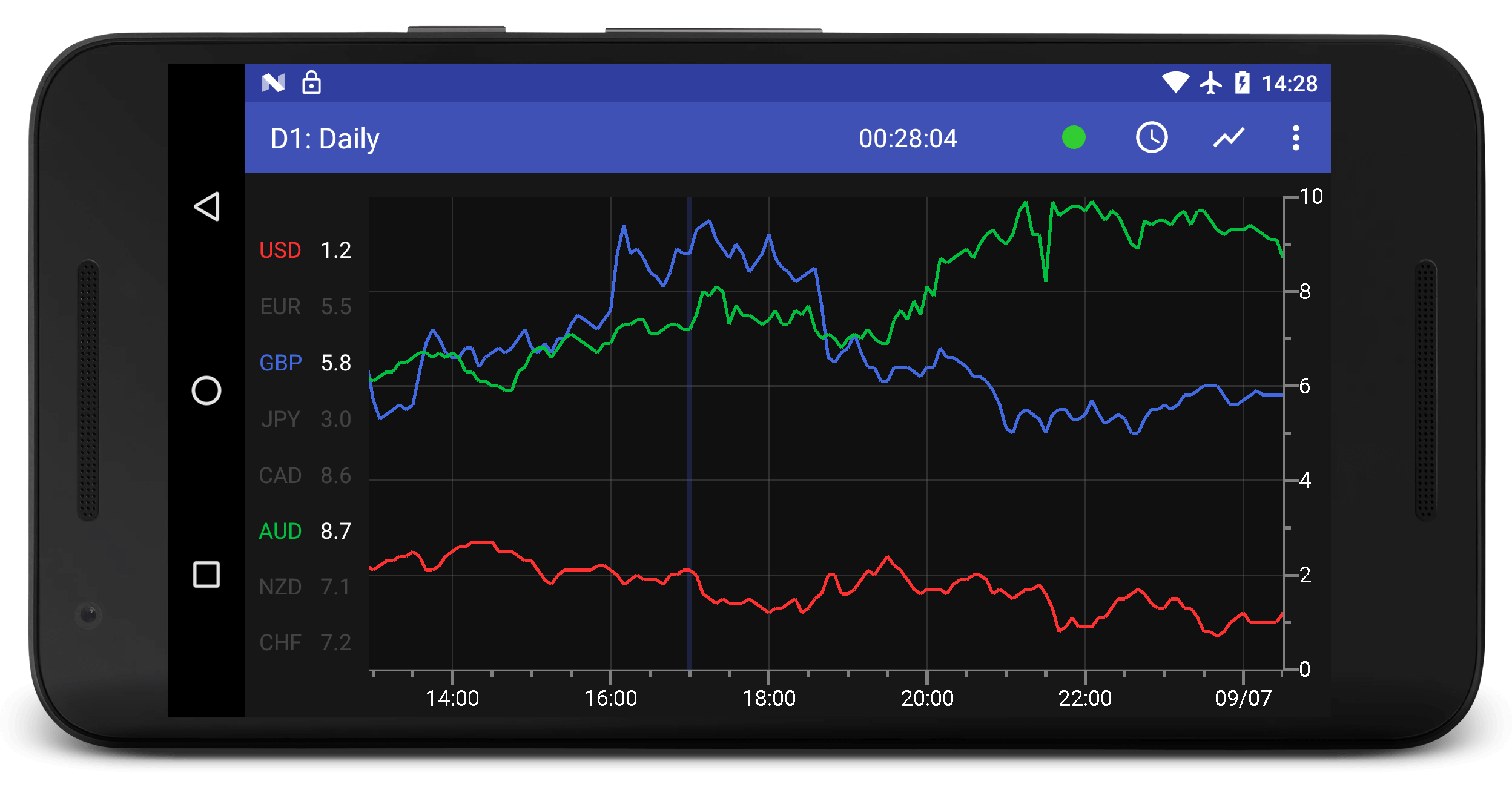Screen dimensions: 1512x787
Task: Open the D1: Daily timeframe selector
Action: point(325,137)
